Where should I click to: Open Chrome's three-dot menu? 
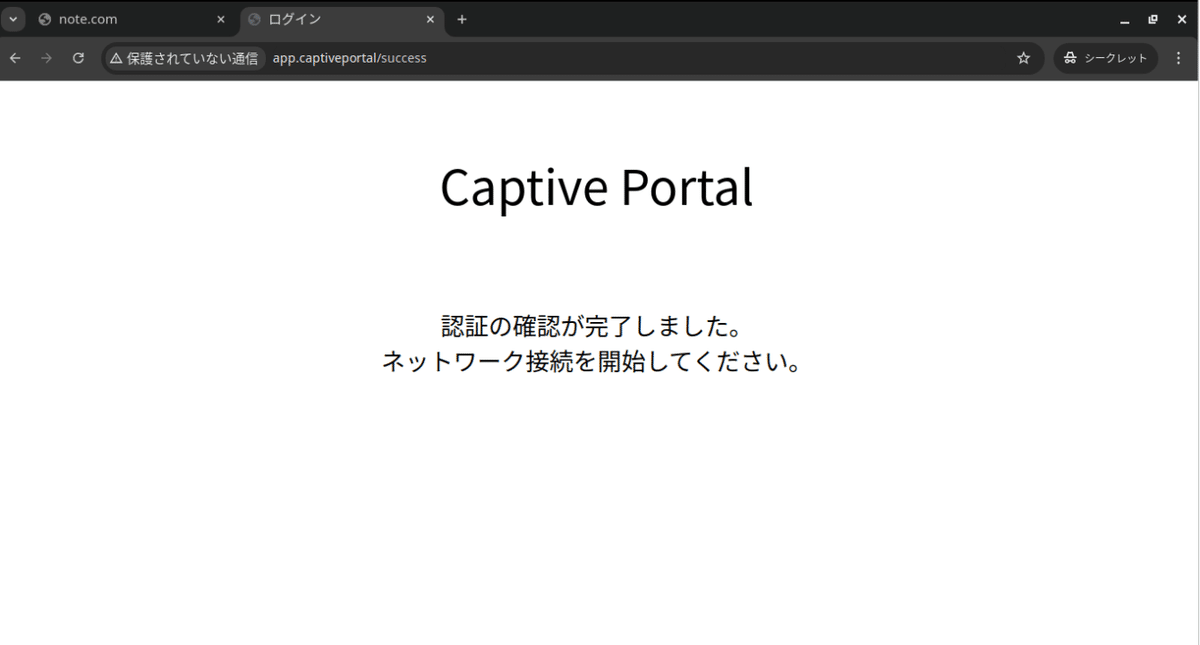click(1180, 58)
